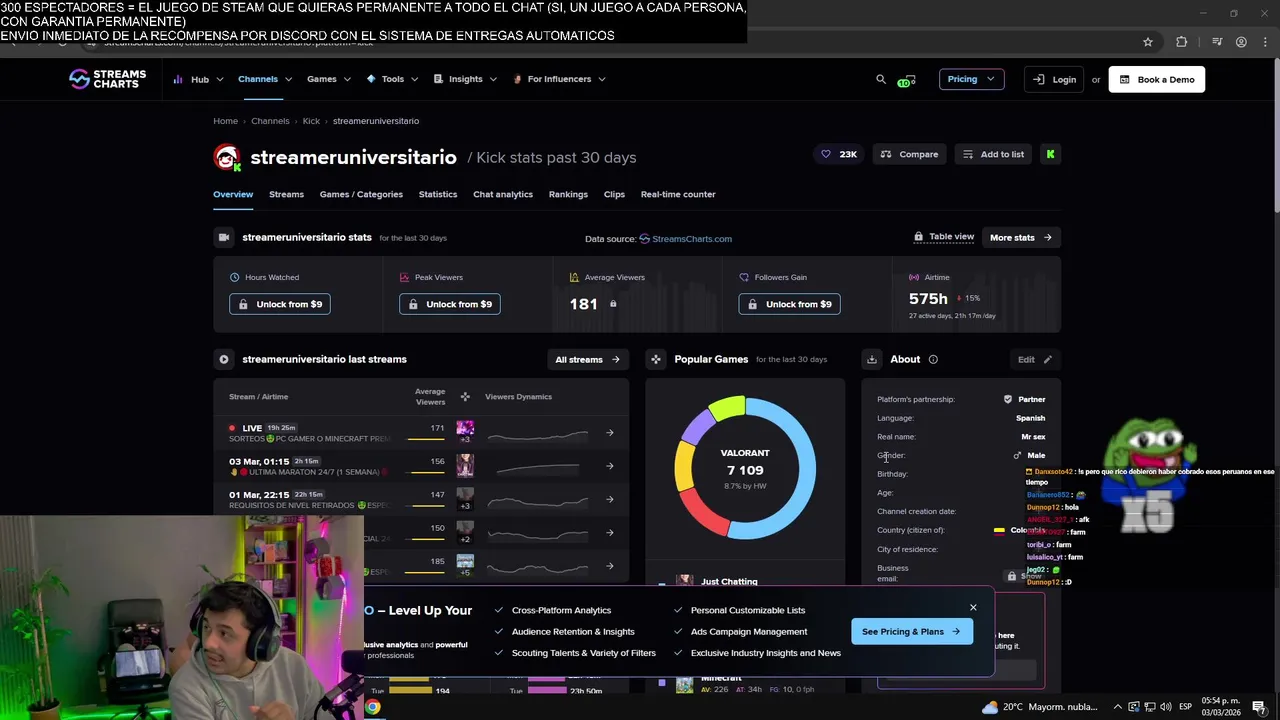Click the All streams button
The image size is (1280, 720).
(x=588, y=359)
